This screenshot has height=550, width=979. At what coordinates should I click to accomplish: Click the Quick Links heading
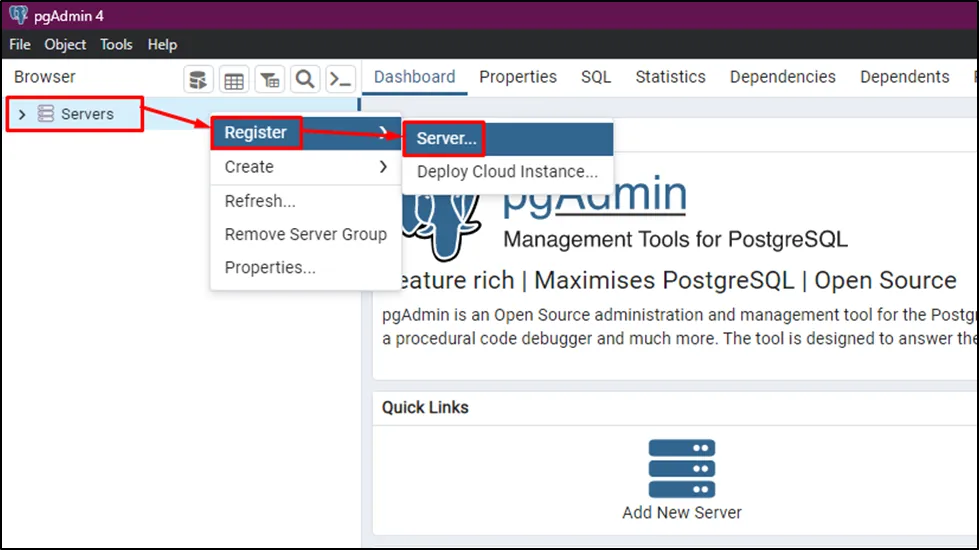425,408
